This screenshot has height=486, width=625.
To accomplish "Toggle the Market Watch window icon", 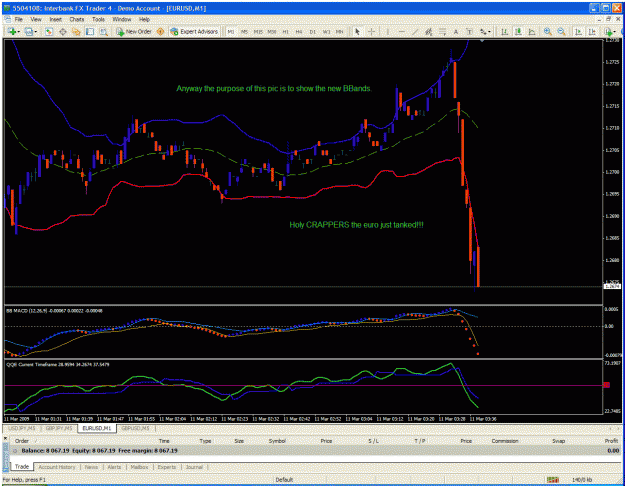I will (x=49, y=31).
